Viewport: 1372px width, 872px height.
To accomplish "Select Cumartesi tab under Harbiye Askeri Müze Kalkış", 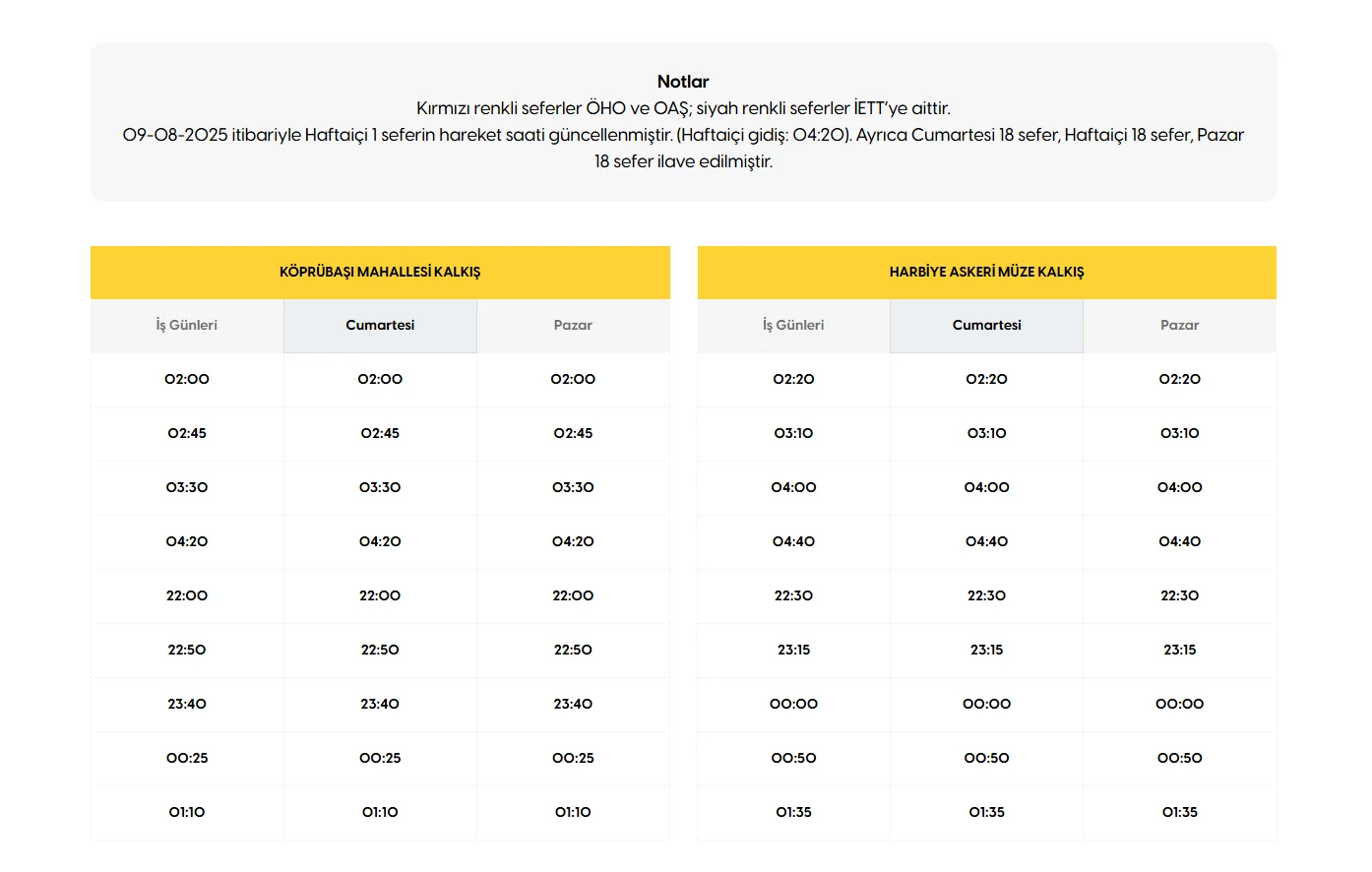I will [x=986, y=326].
